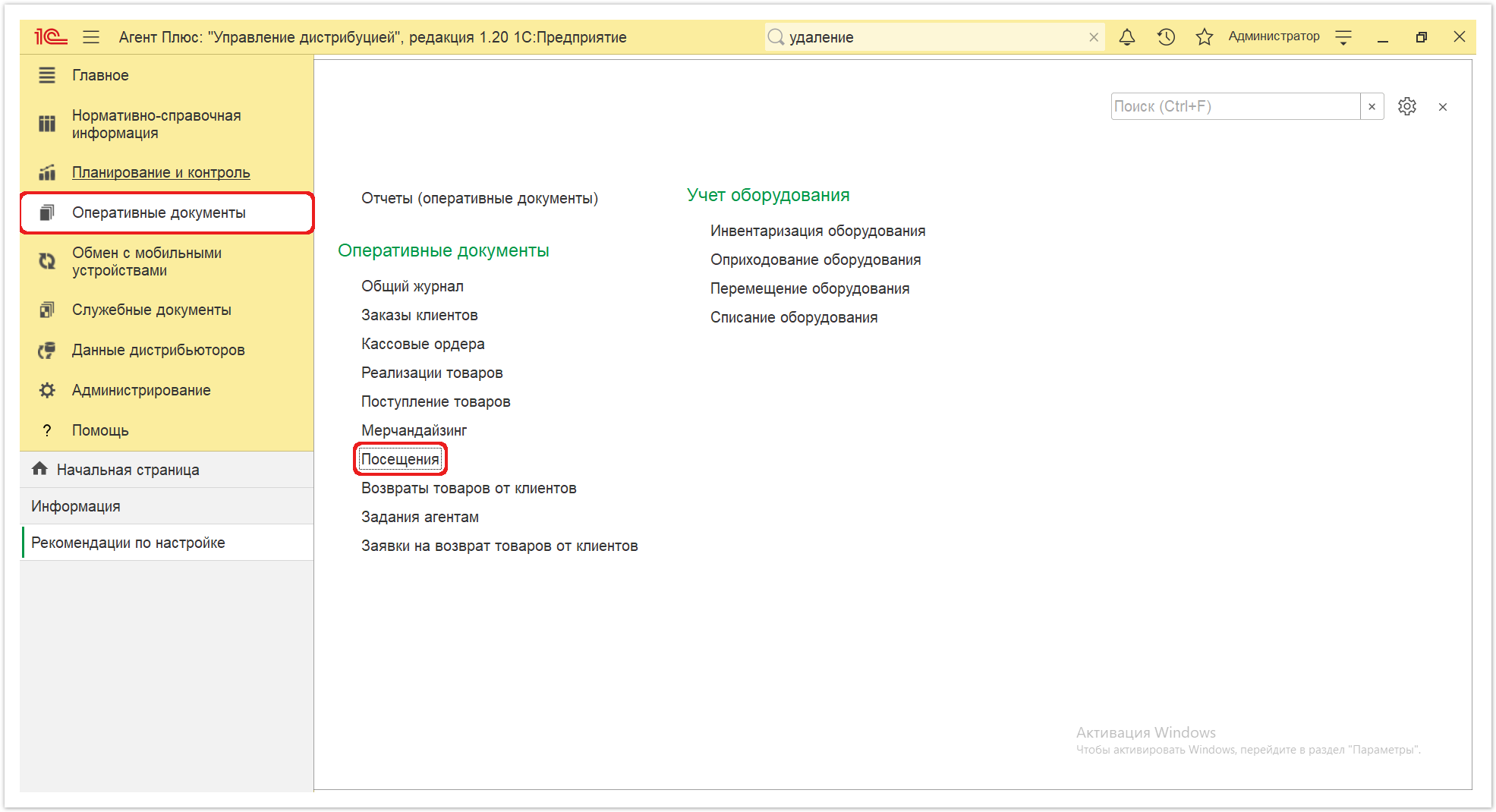1496x812 pixels.
Task: Switch to Рекомендации по настройке tab
Action: 167,543
